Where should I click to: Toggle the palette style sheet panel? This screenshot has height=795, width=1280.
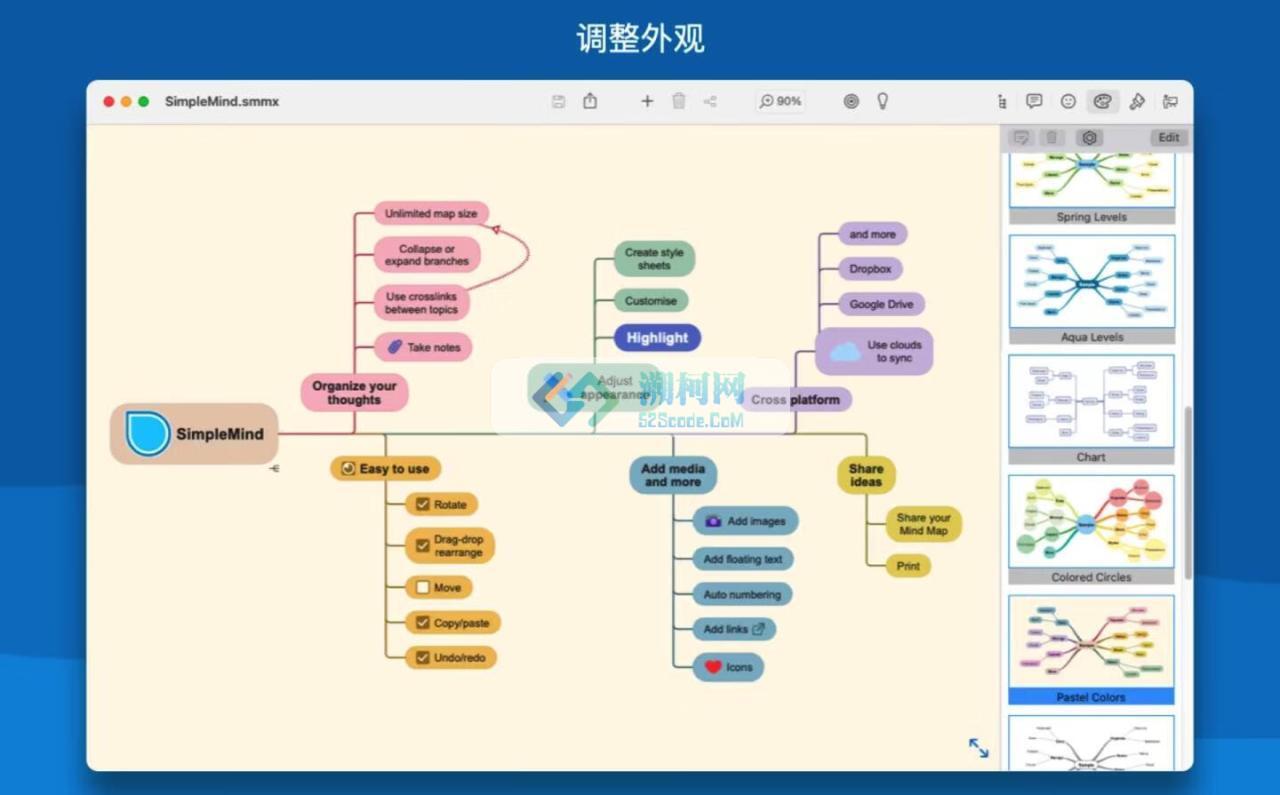pyautogui.click(x=1103, y=101)
